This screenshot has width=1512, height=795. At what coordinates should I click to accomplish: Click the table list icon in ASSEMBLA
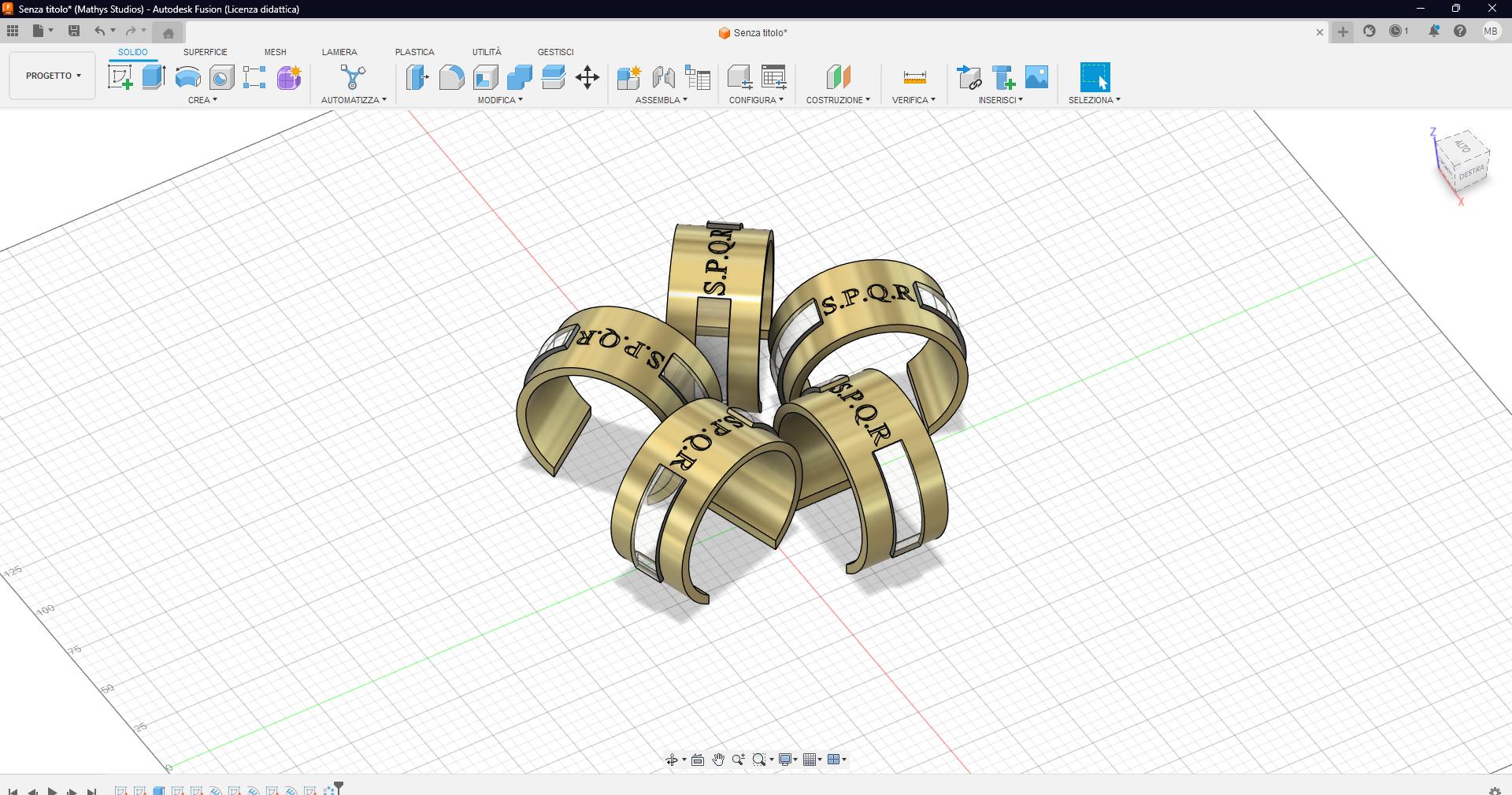(x=698, y=77)
